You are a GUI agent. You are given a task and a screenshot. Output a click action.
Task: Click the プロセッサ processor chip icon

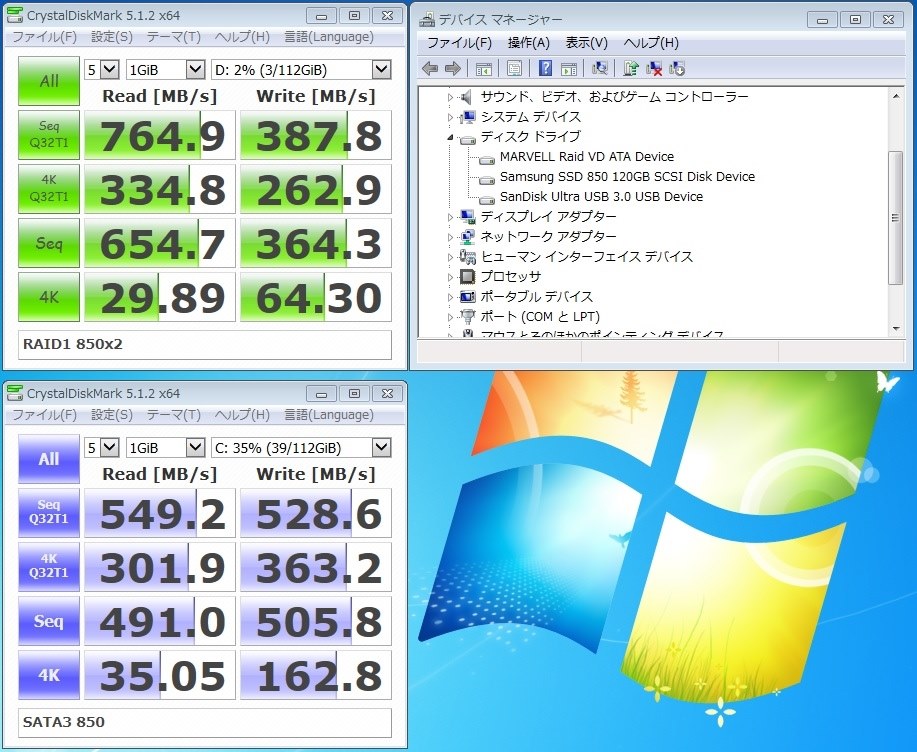[467, 276]
